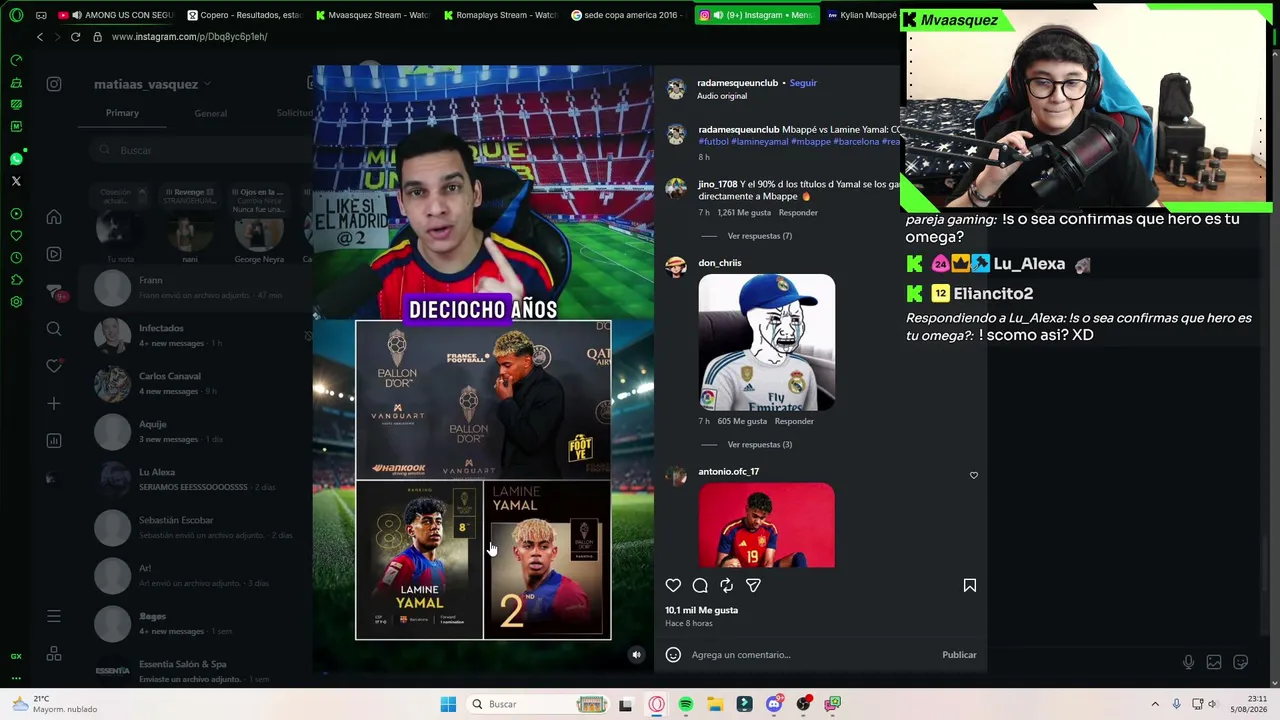1280x720 pixels.
Task: Show hidden system tray icons
Action: [1155, 704]
